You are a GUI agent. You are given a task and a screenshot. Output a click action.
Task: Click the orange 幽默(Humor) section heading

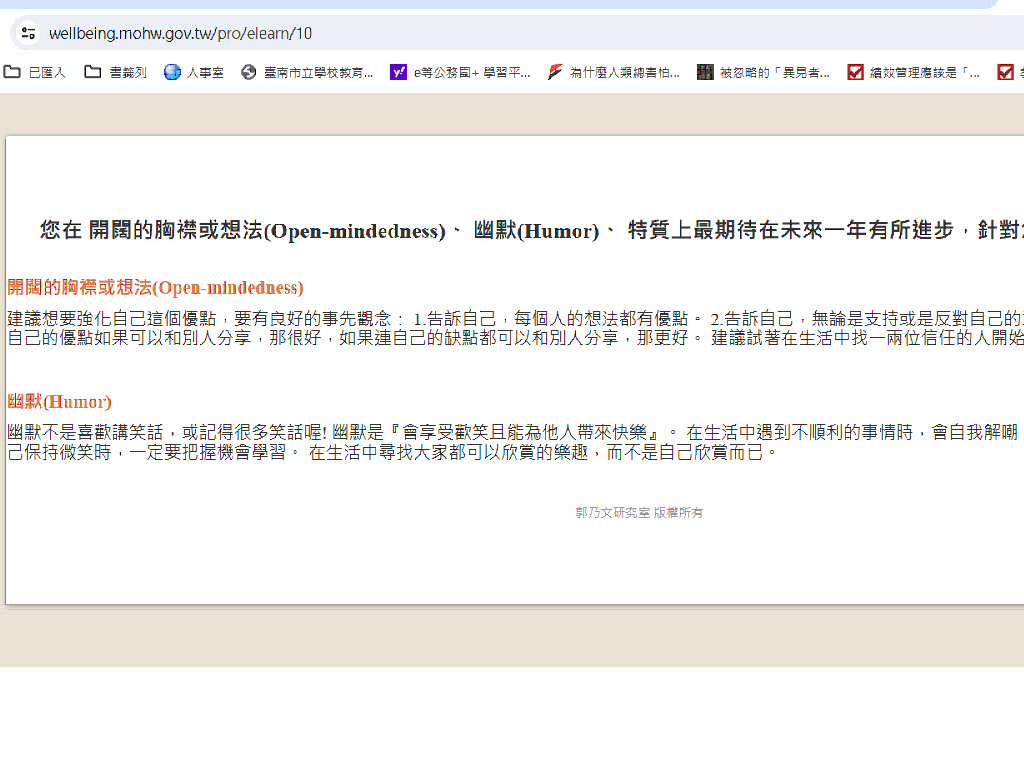coord(59,402)
